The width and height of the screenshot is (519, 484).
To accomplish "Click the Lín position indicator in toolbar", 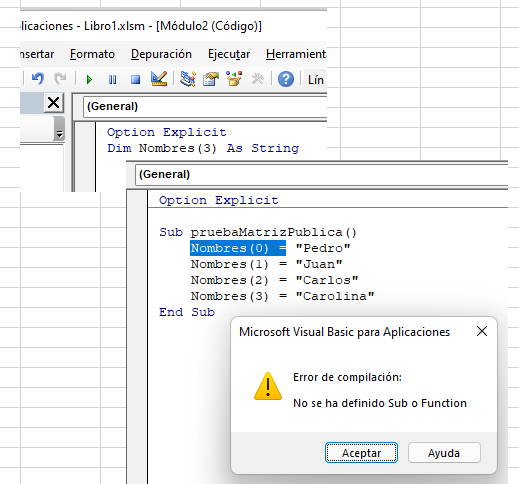I will coord(316,80).
